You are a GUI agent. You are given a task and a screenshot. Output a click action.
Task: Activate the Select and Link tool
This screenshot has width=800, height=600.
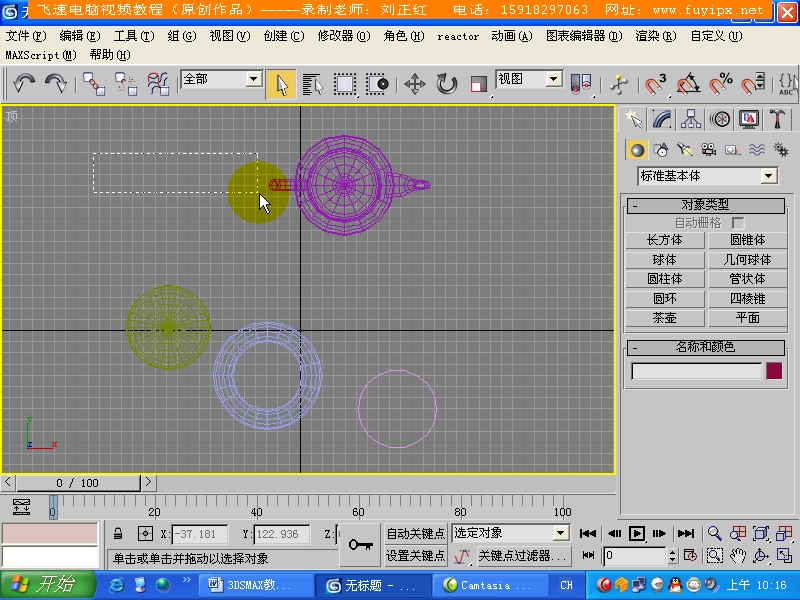[x=94, y=84]
